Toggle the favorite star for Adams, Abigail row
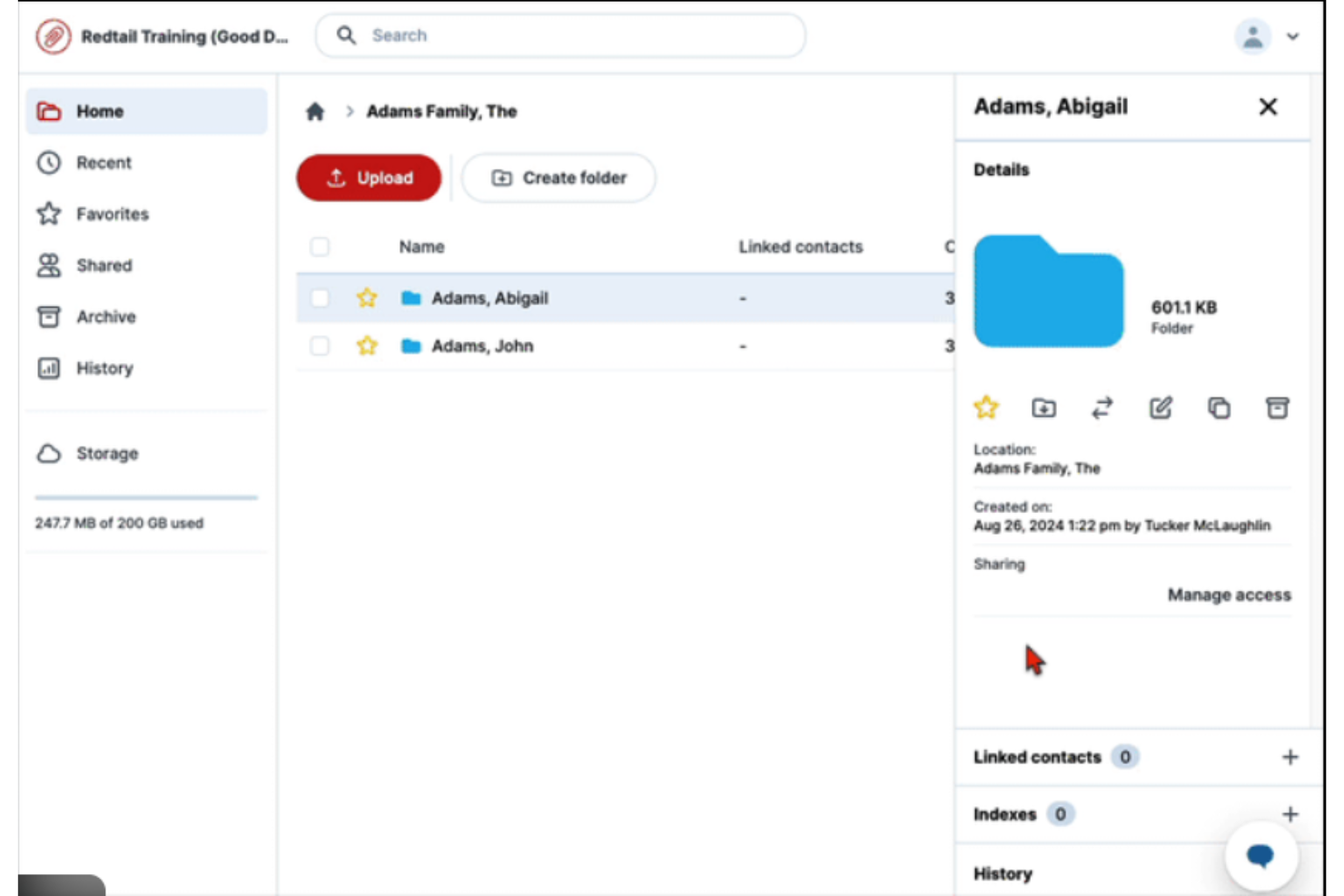1344x896 pixels. [367, 298]
